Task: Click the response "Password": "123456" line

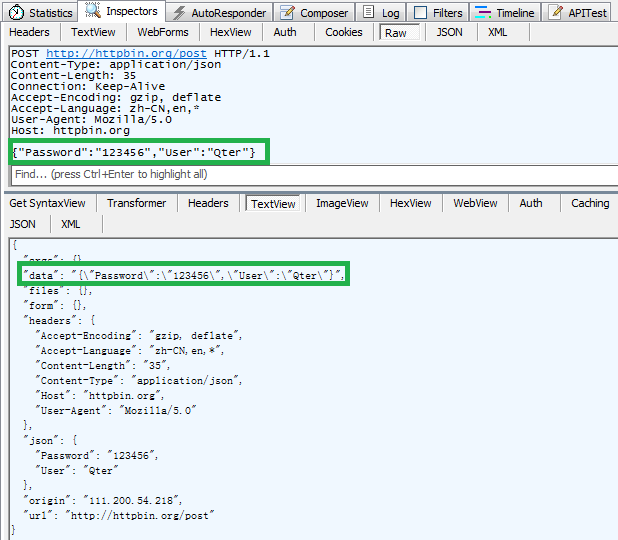Action: tap(97, 455)
